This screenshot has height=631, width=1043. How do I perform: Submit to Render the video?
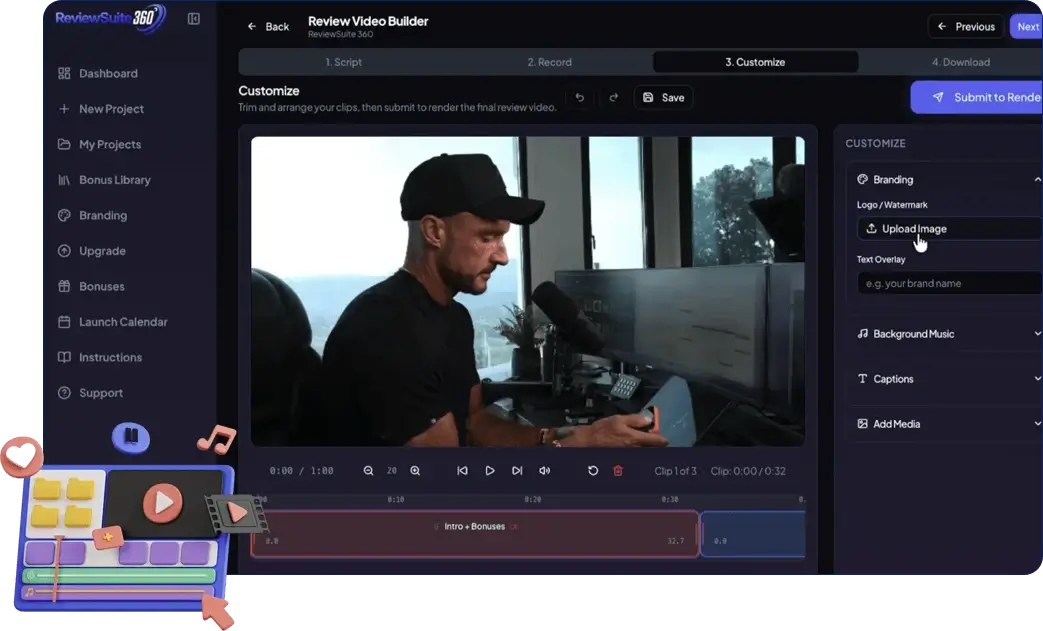tap(977, 97)
